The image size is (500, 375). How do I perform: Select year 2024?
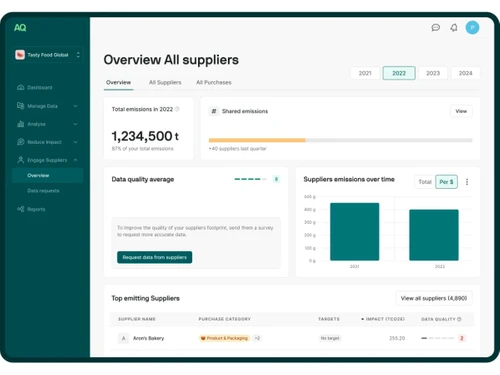465,73
